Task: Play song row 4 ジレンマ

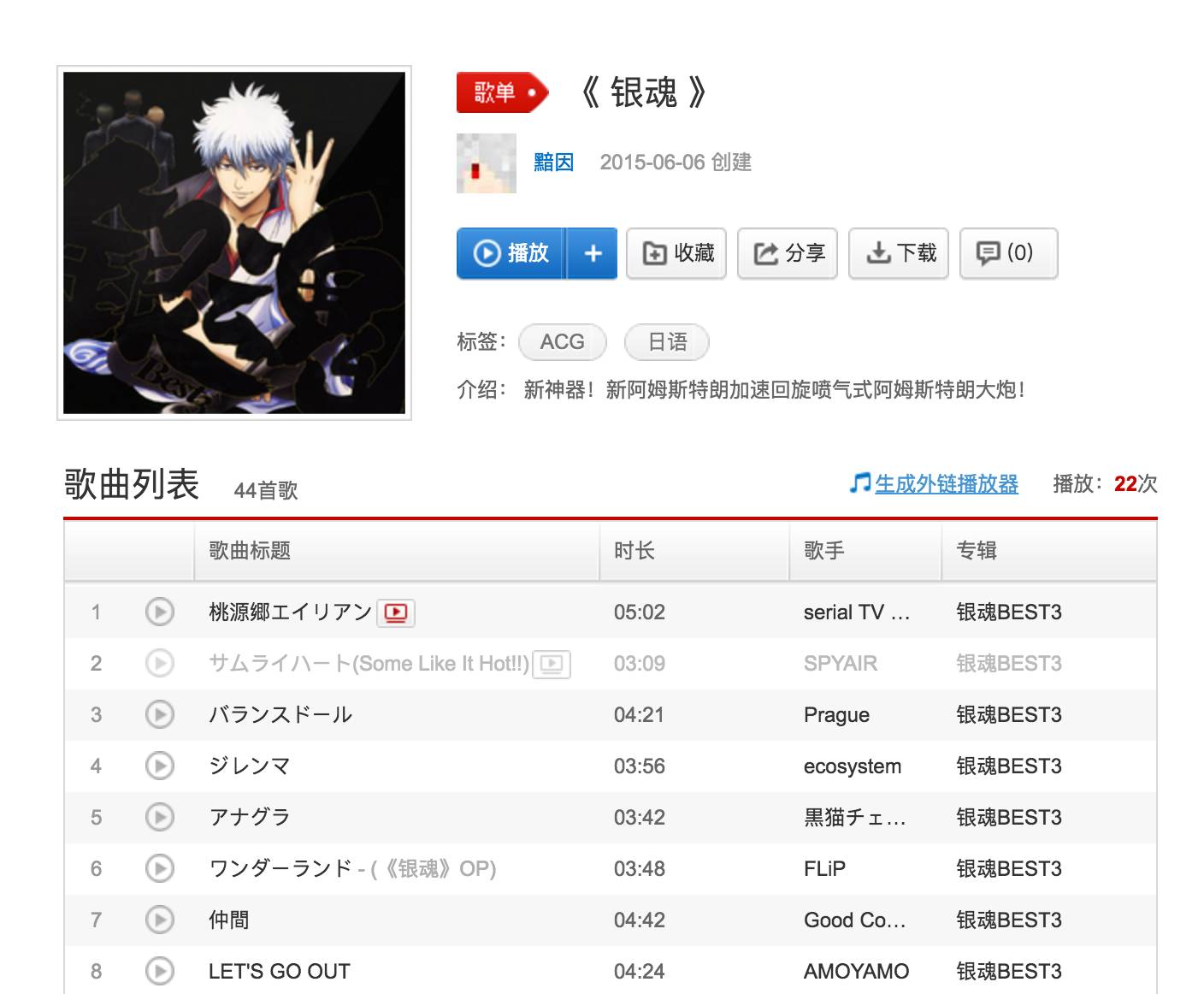Action: click(159, 766)
